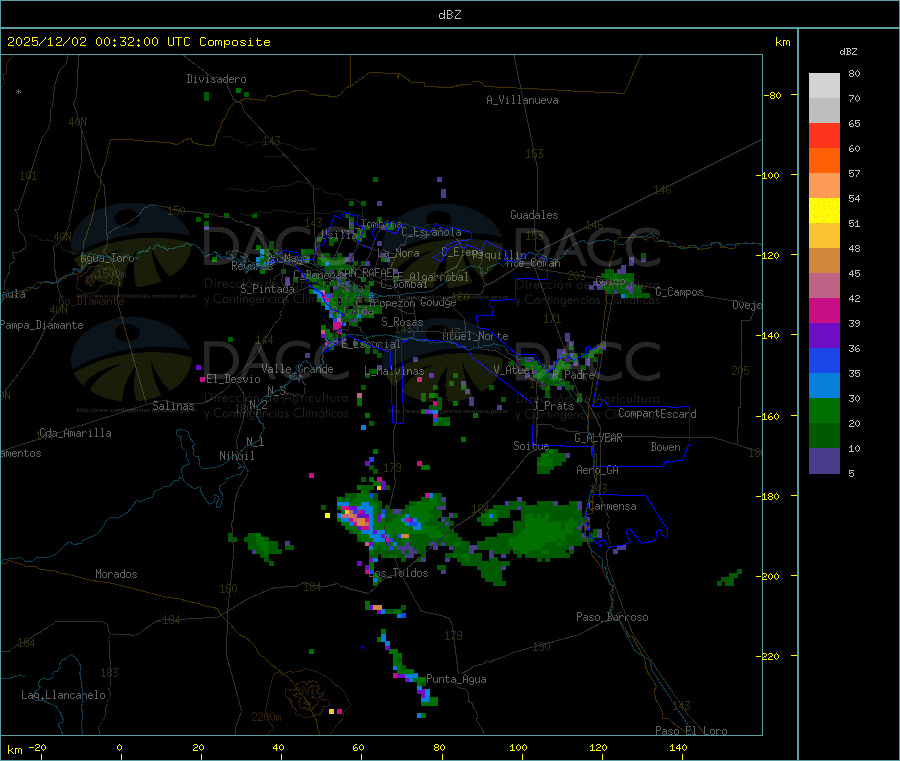Click the bright green 20 dBZ swatch
This screenshot has width=900, height=761.
click(824, 410)
